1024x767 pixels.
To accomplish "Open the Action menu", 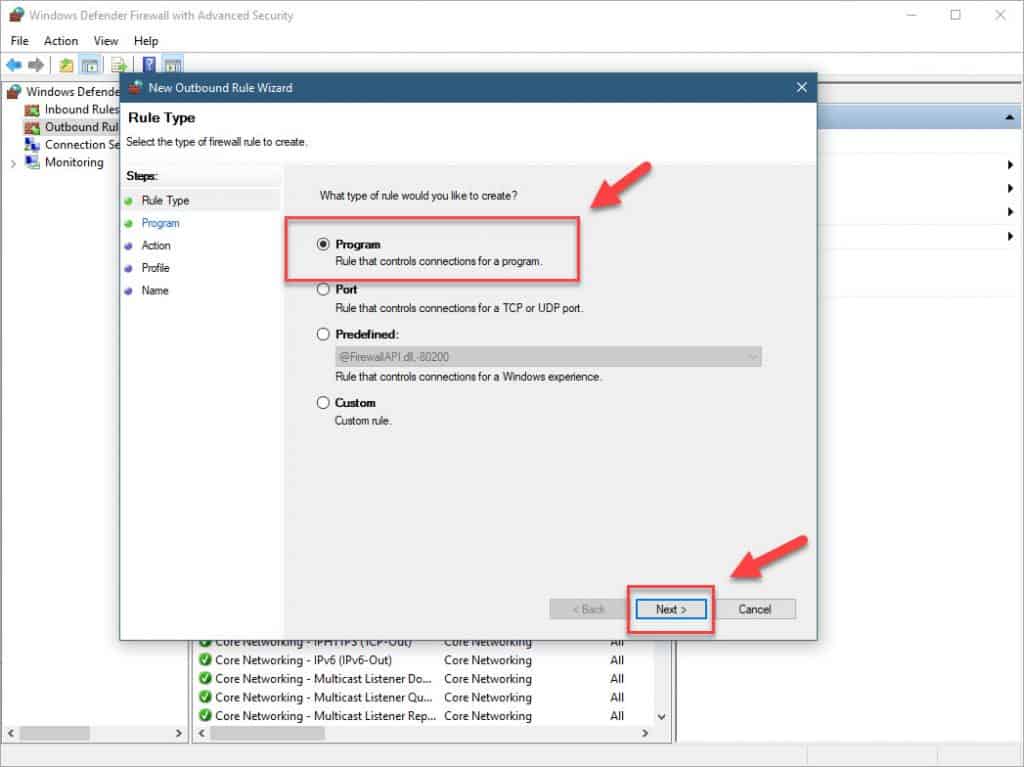I will point(60,41).
